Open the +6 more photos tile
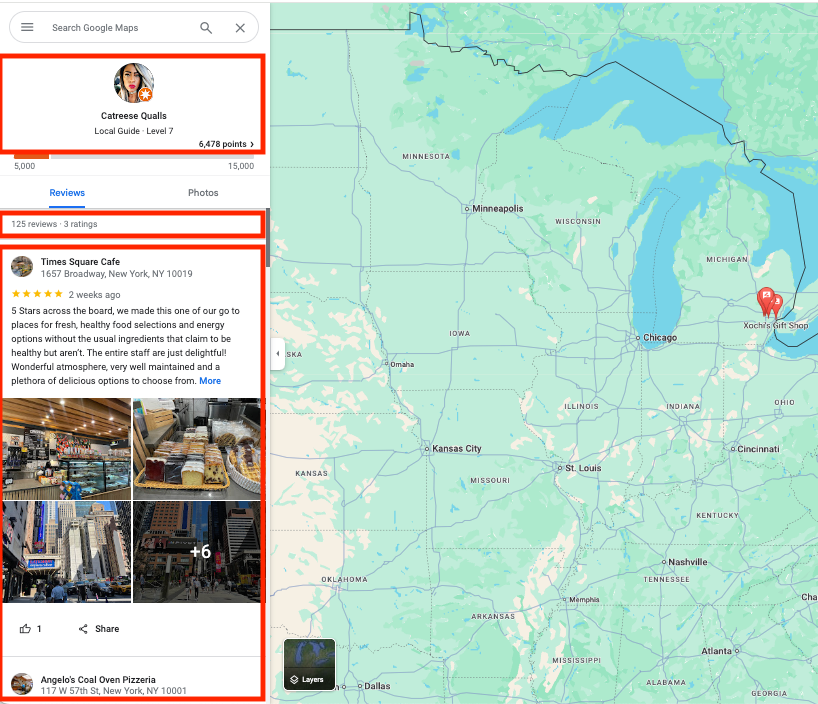The height and width of the screenshot is (704, 818). 197,552
